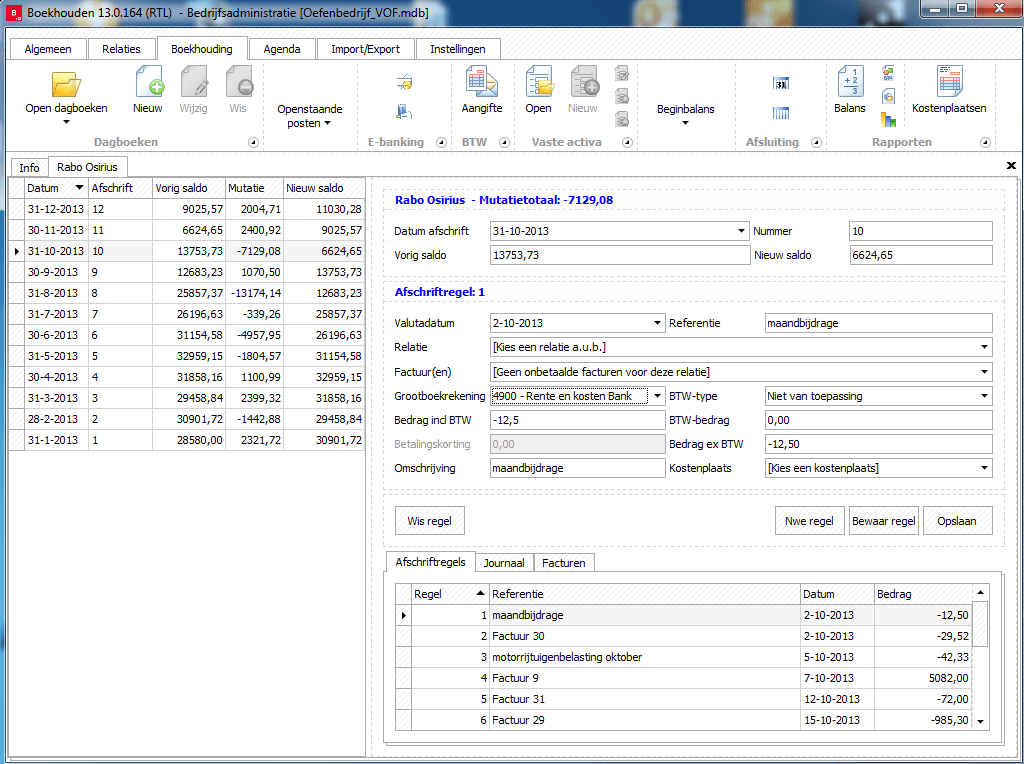Click the Open dagboeken folder icon
The image size is (1024, 764).
(x=66, y=84)
